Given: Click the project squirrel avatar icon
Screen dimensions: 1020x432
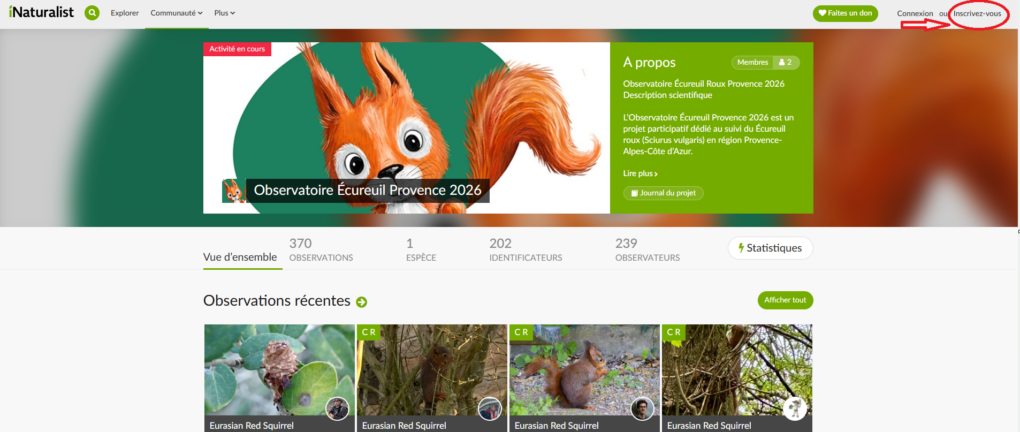Looking at the screenshot, I should coord(233,190).
